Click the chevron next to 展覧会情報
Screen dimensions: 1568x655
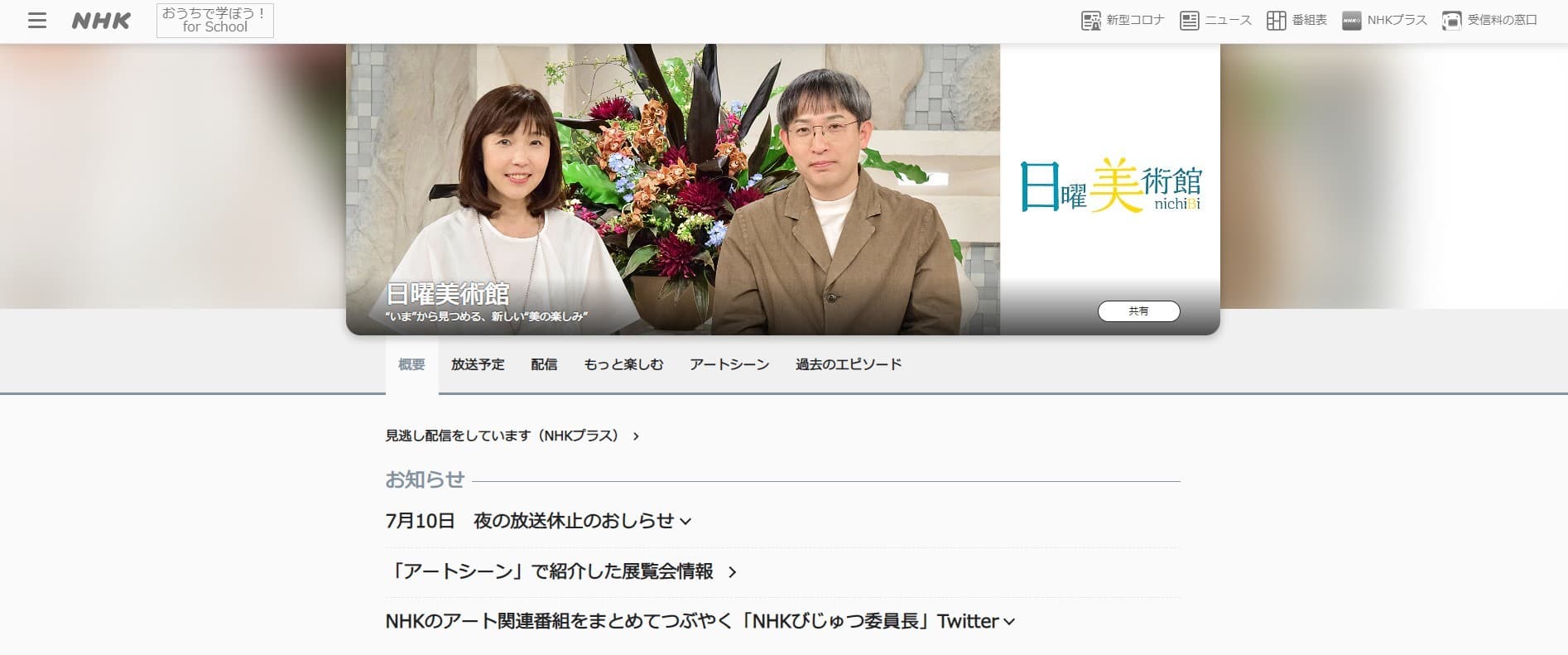(732, 572)
